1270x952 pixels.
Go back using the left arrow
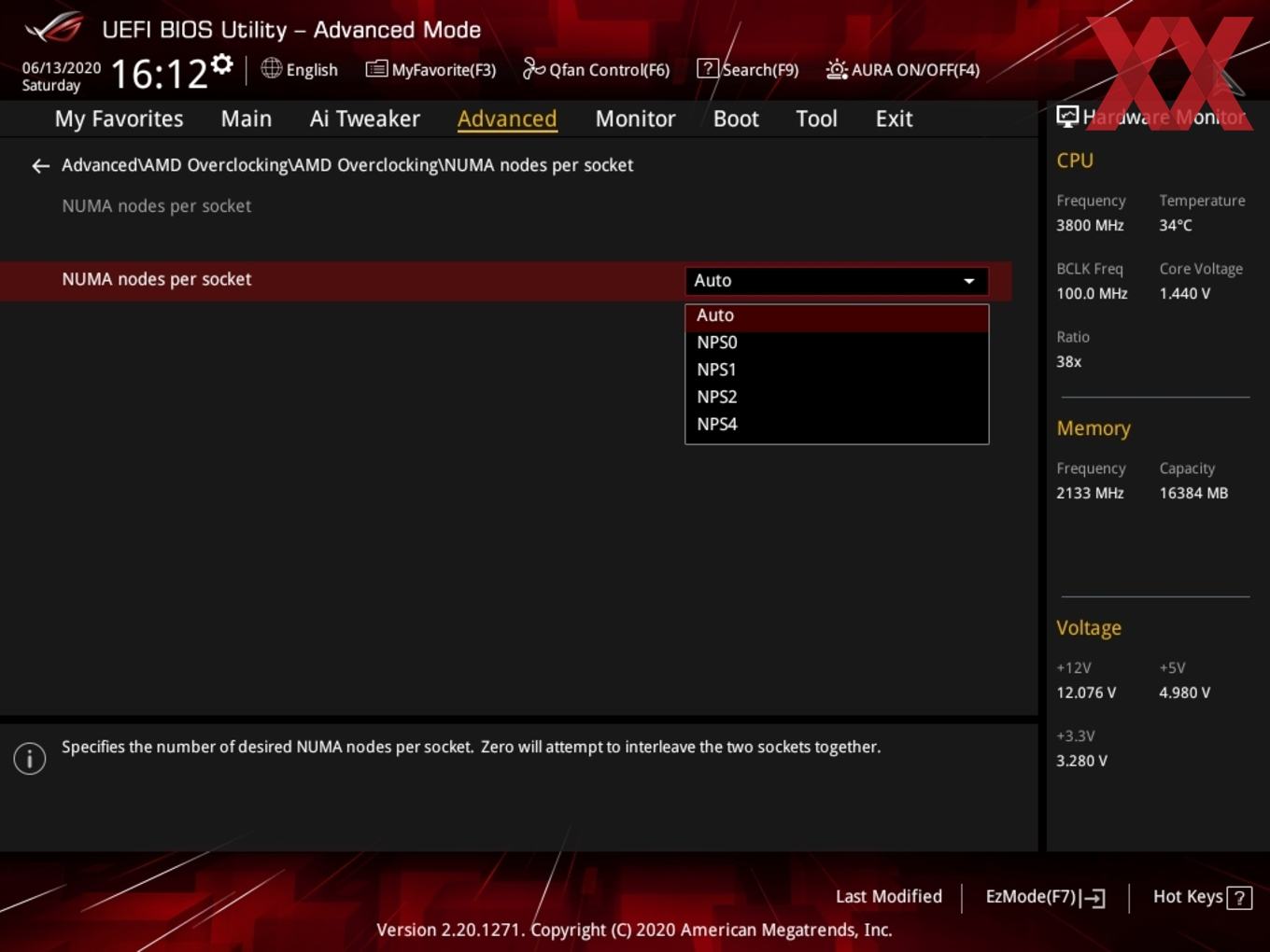pyautogui.click(x=40, y=166)
